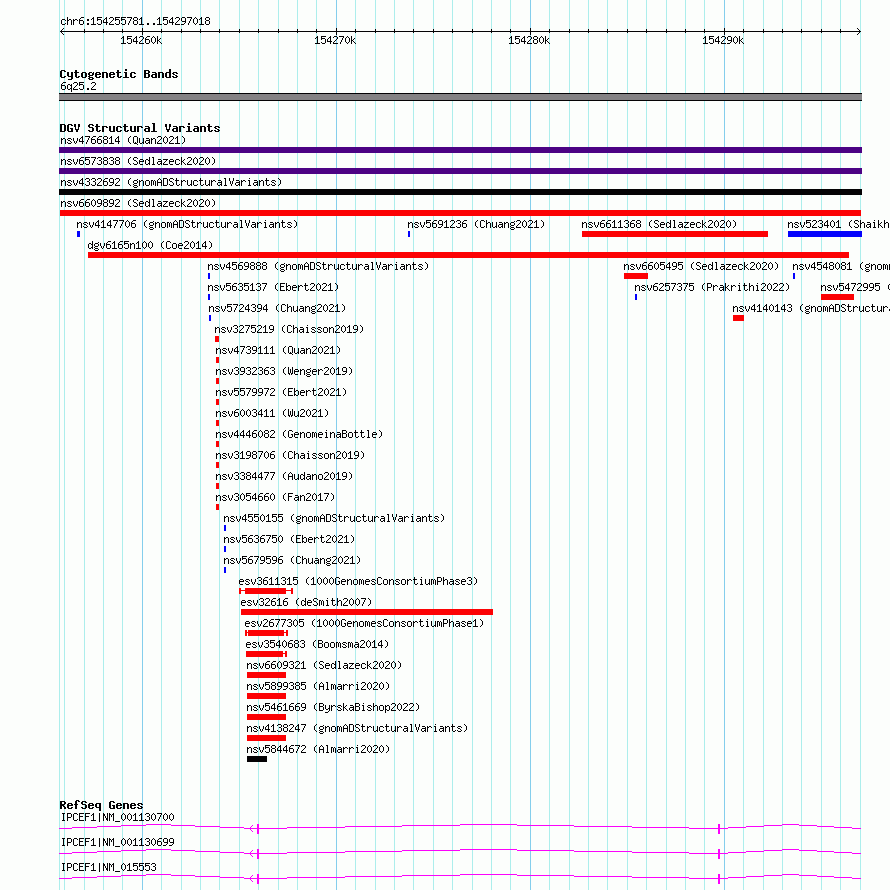Click the nsv6003411 (Wu2021) label
The height and width of the screenshot is (890, 890).
272,413
